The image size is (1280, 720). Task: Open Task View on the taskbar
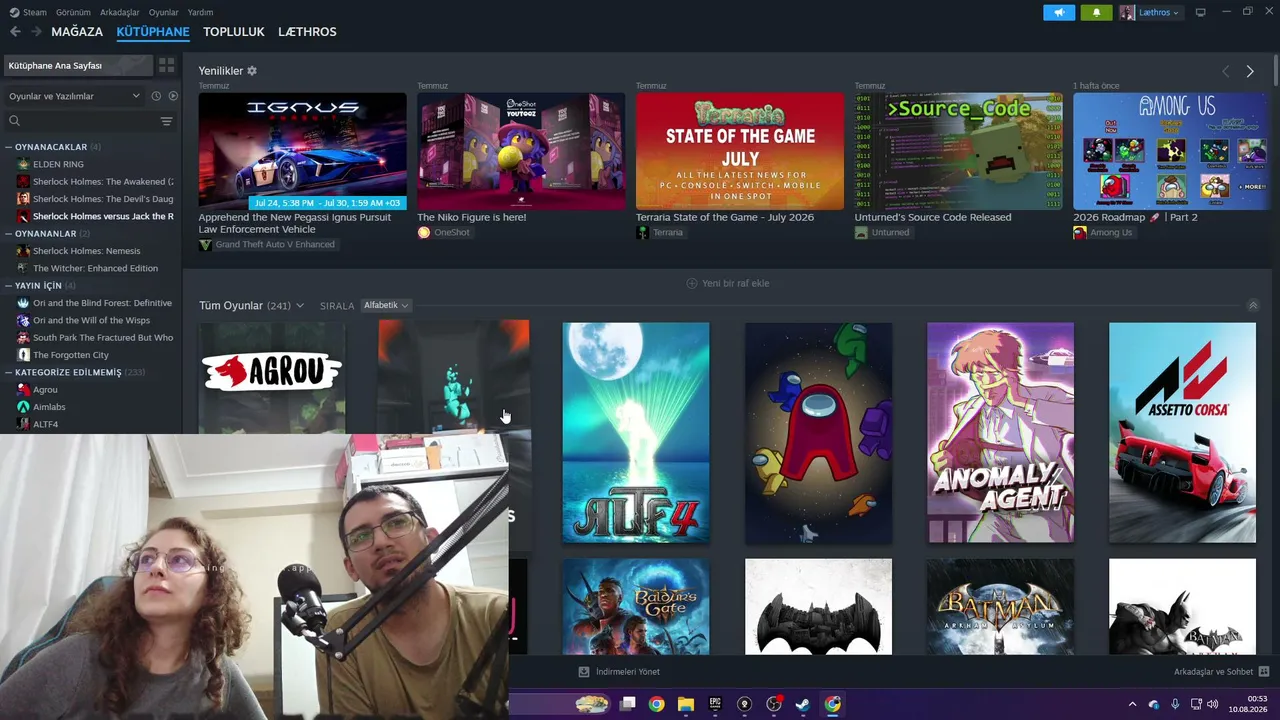(x=627, y=704)
